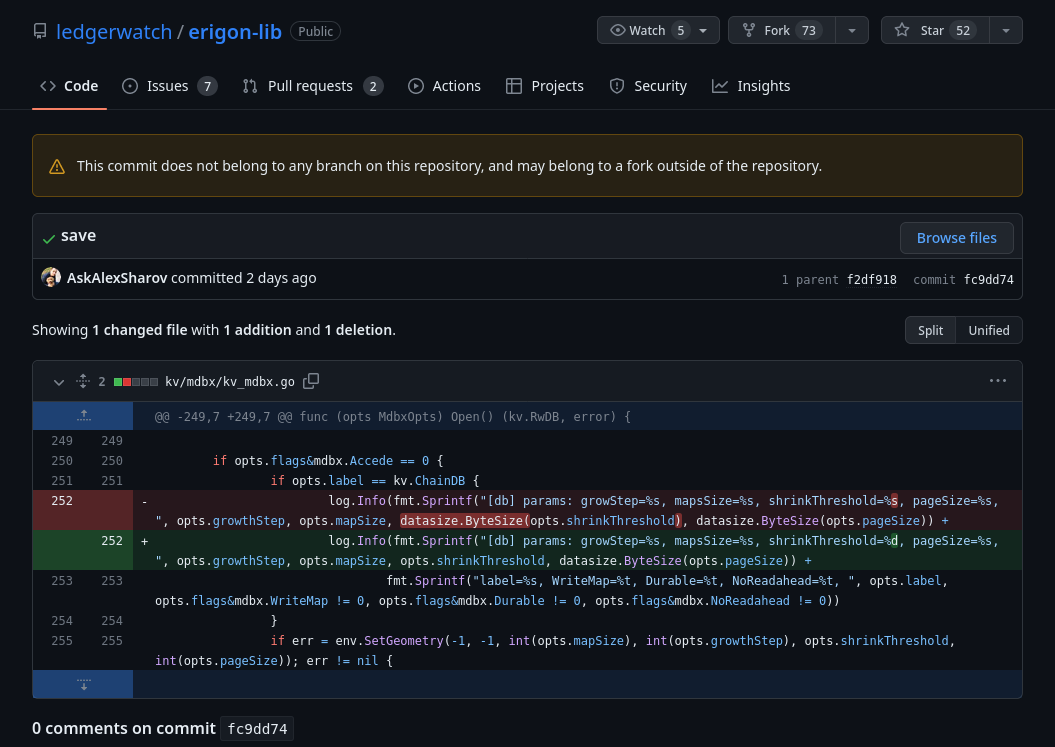The width and height of the screenshot is (1055, 747).
Task: Star the erigon-lib repository
Action: (934, 30)
